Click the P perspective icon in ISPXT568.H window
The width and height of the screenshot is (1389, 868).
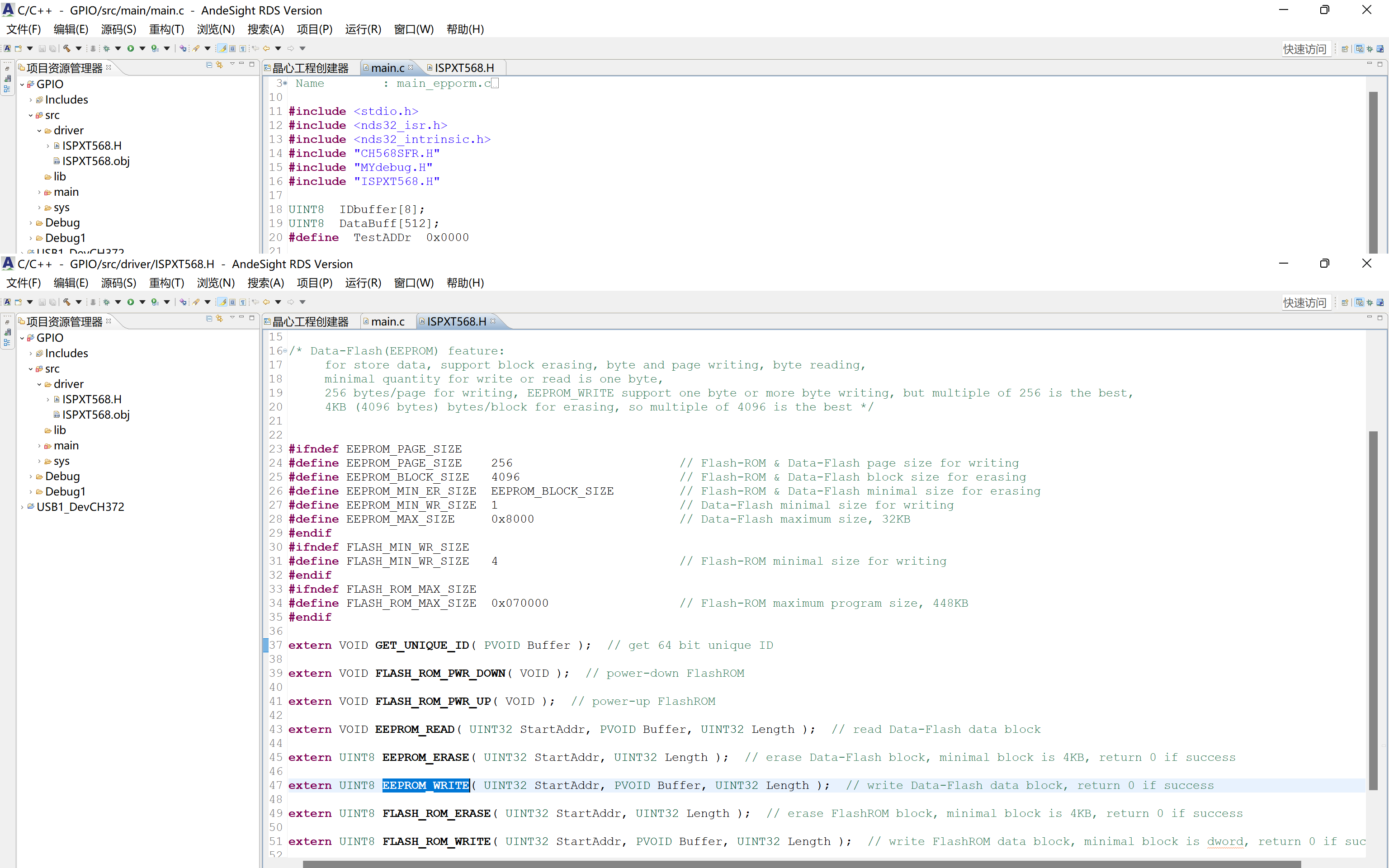point(1380,302)
